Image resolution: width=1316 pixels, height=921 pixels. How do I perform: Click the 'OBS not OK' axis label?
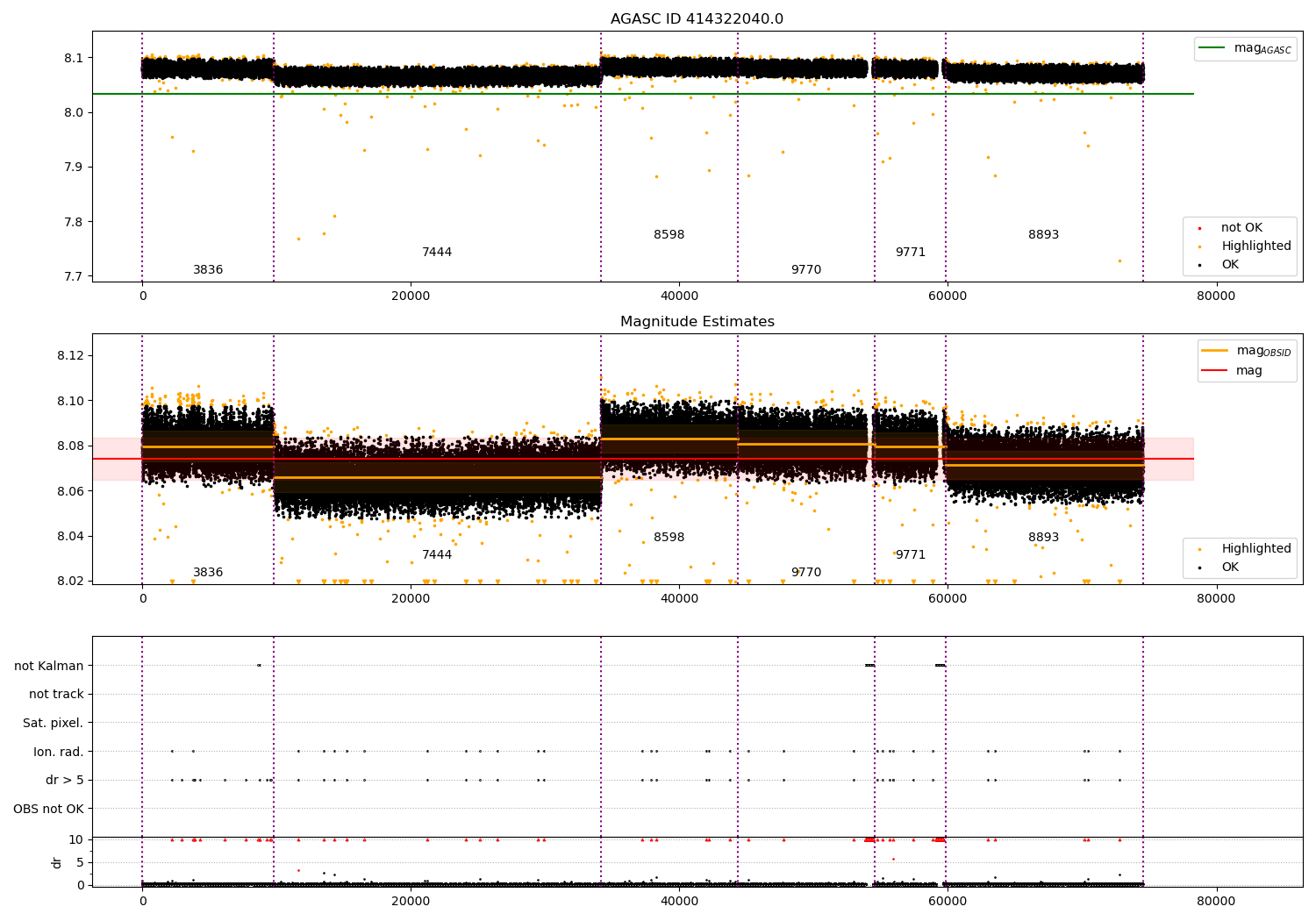tap(48, 809)
